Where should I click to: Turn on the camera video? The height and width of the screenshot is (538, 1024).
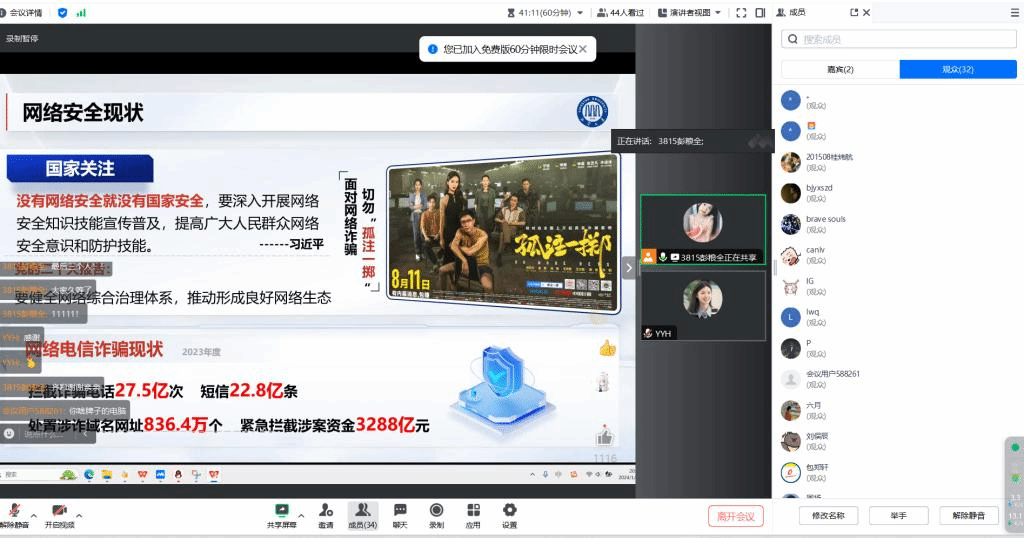point(59,515)
